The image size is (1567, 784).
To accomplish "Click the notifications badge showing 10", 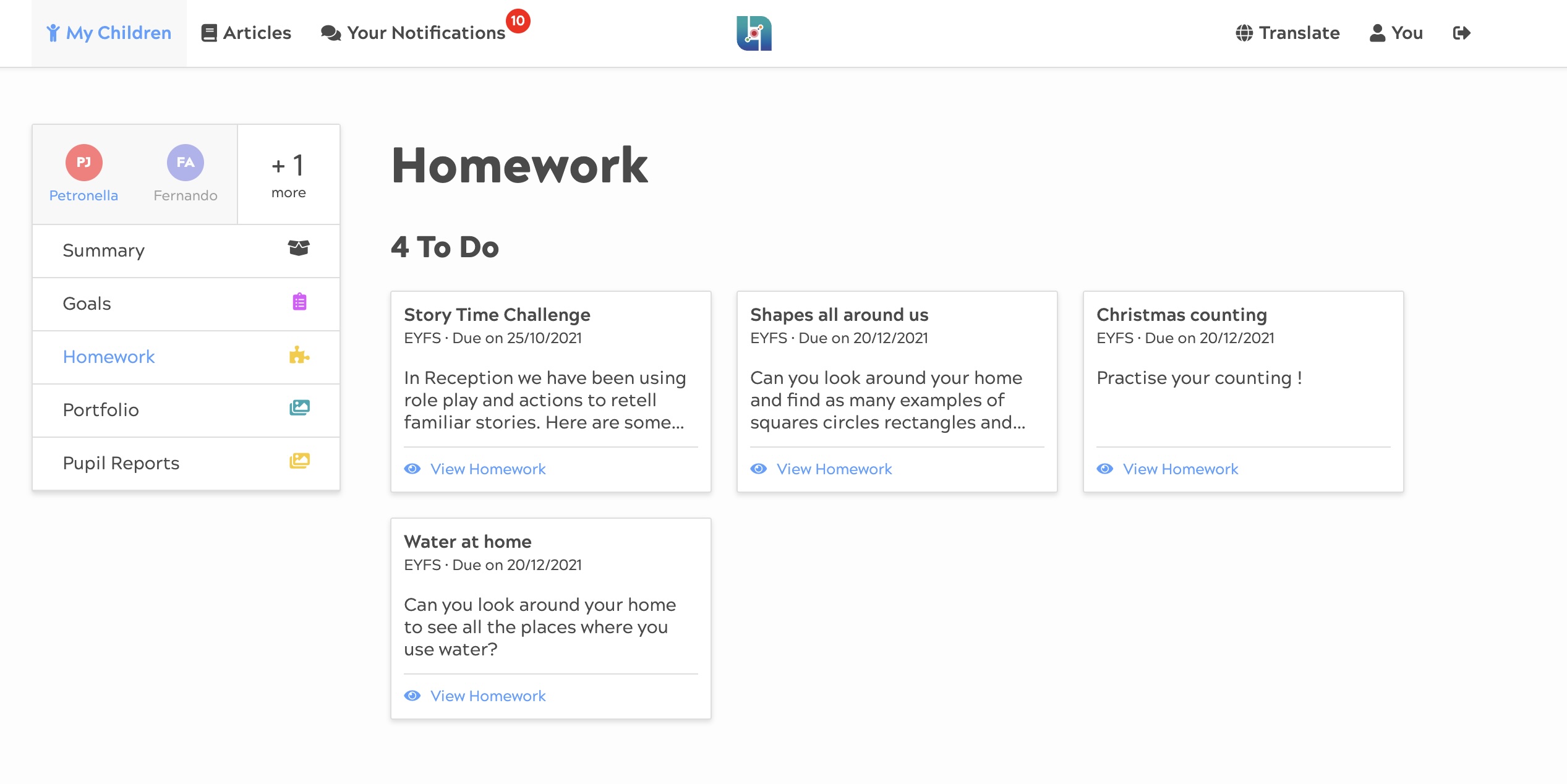I will 518,21.
